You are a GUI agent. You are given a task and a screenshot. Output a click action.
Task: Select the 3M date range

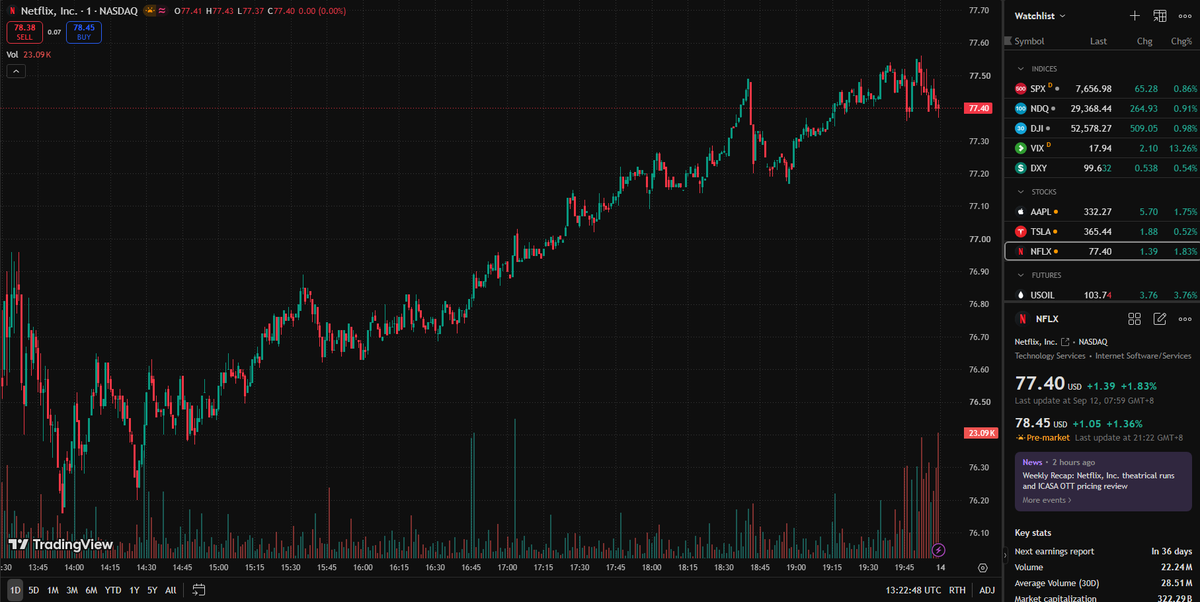72,590
